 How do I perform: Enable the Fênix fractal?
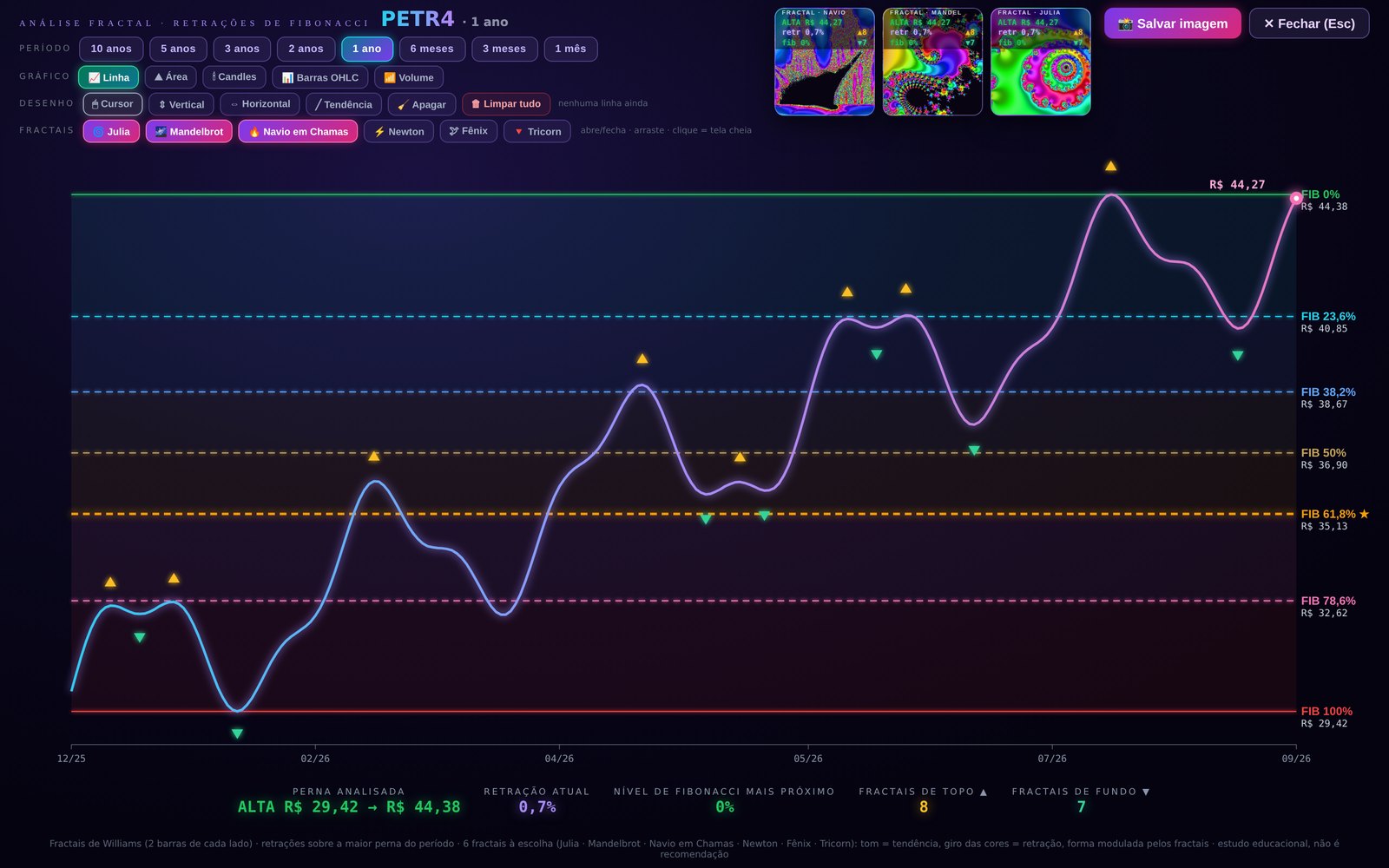[x=469, y=132]
